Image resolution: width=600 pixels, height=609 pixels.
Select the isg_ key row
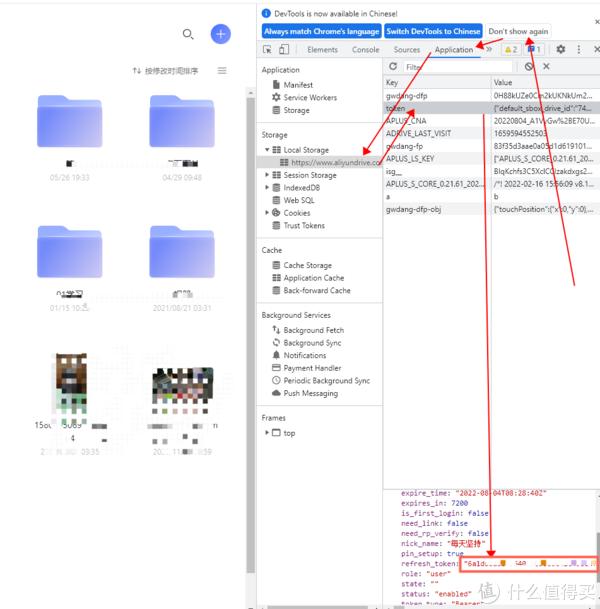coord(491,171)
